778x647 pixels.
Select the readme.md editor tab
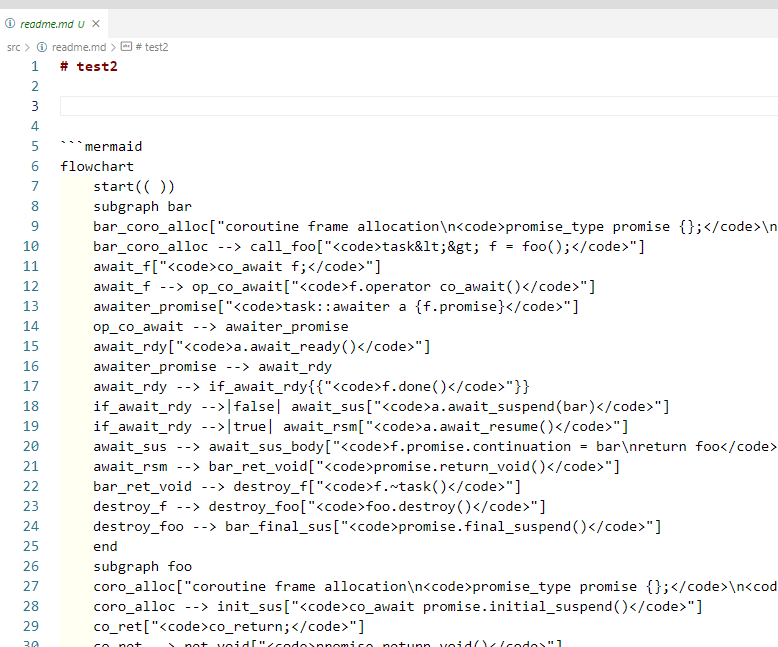point(54,24)
